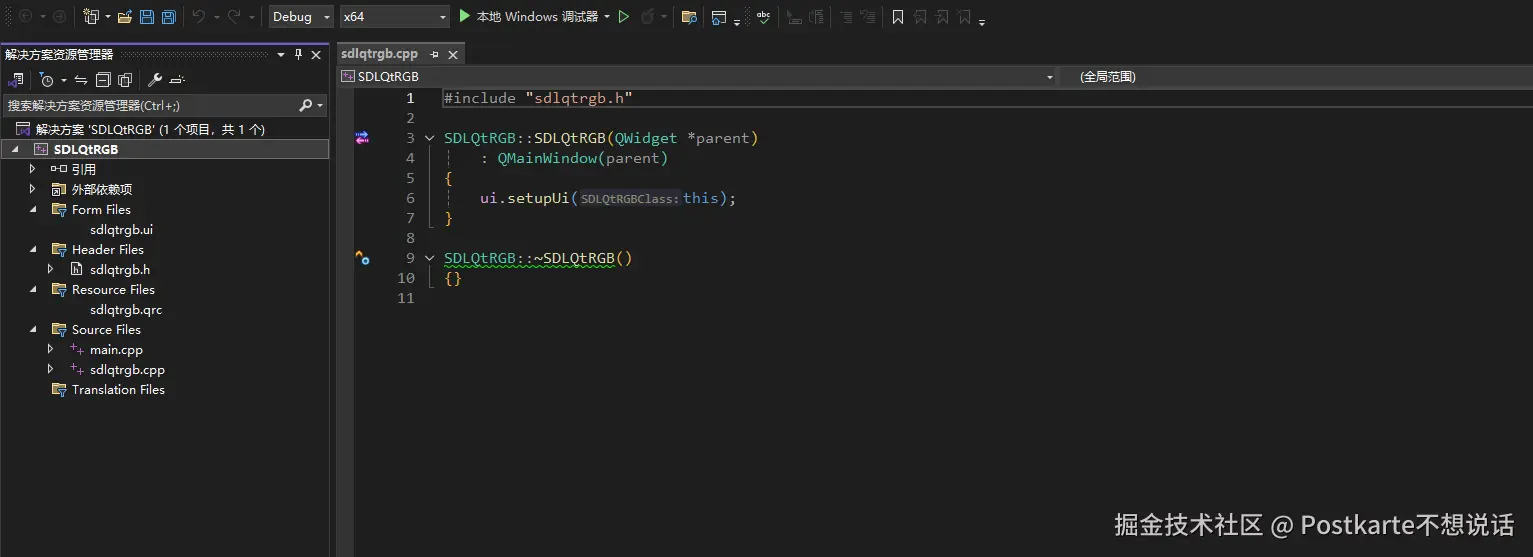Image resolution: width=1533 pixels, height=557 pixels.
Task: Collapse the SDLQtRGB project node
Action: click(14, 149)
